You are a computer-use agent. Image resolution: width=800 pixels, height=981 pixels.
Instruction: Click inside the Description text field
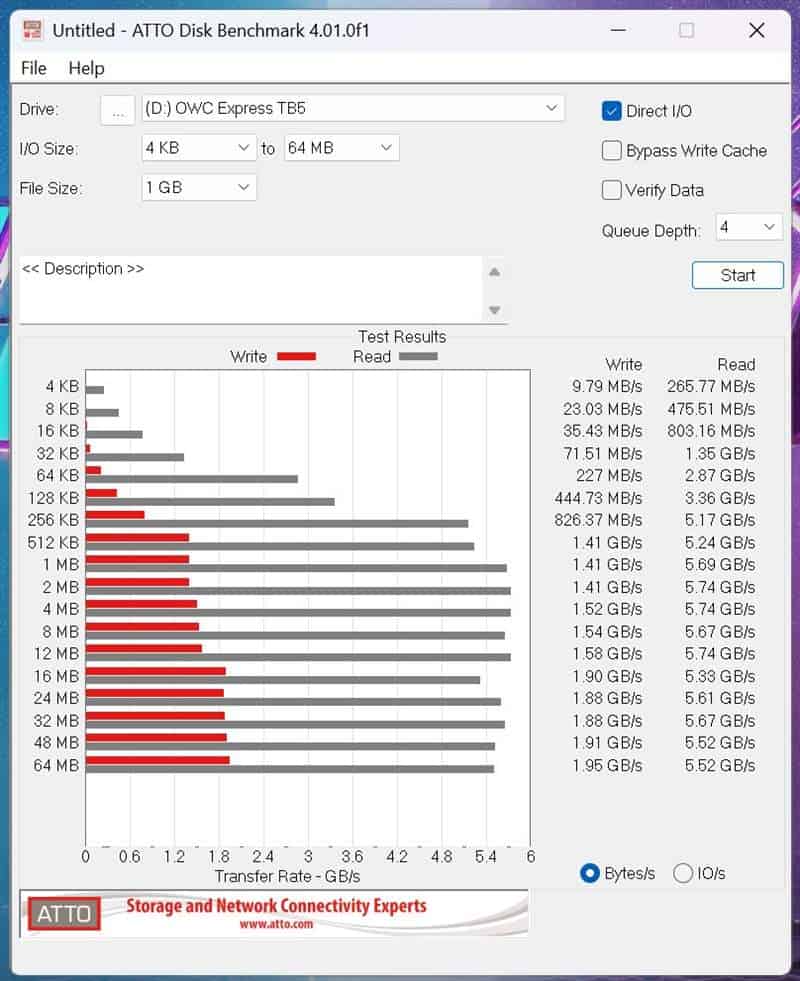[x=250, y=290]
